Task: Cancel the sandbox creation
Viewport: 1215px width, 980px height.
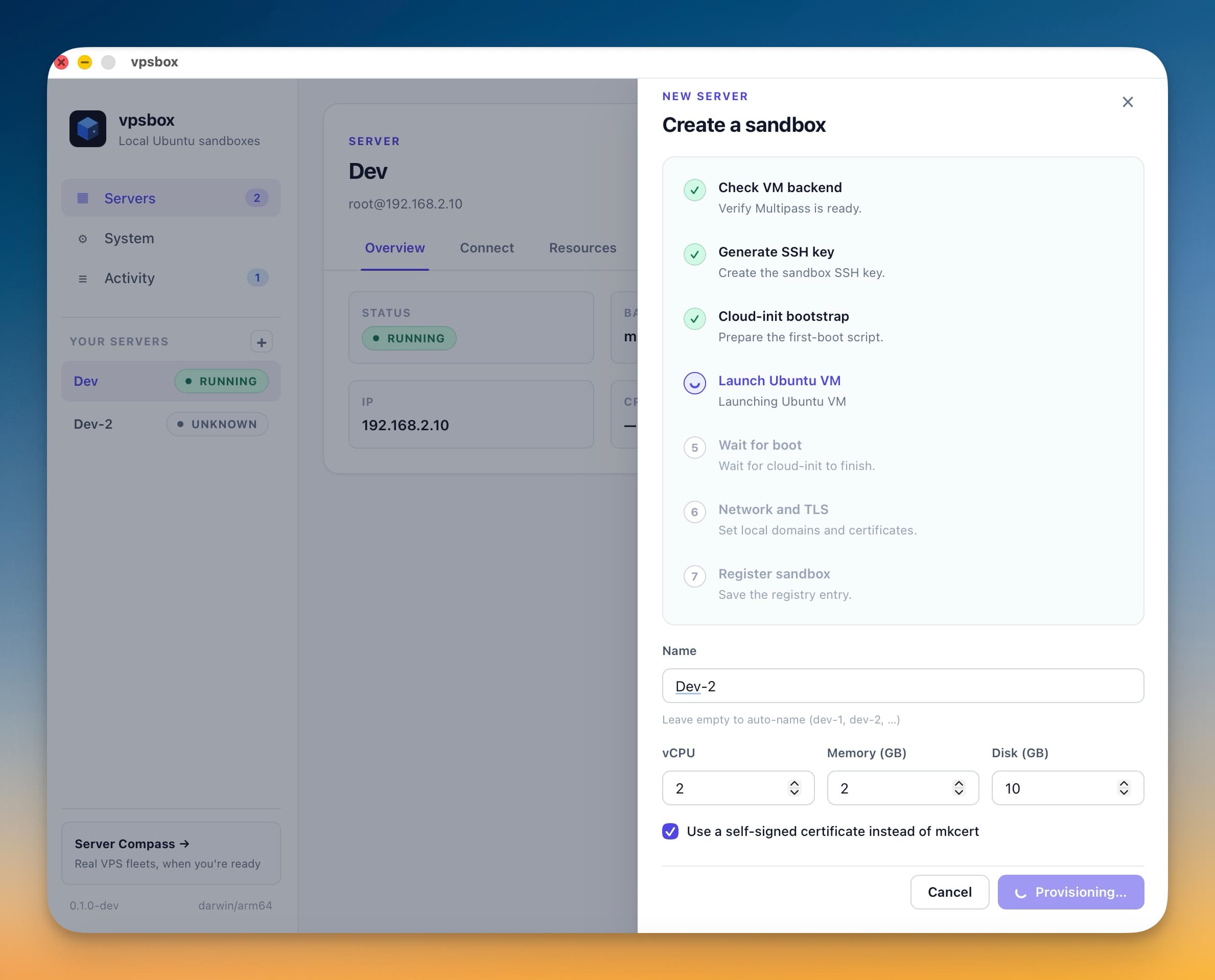Action: 949,892
